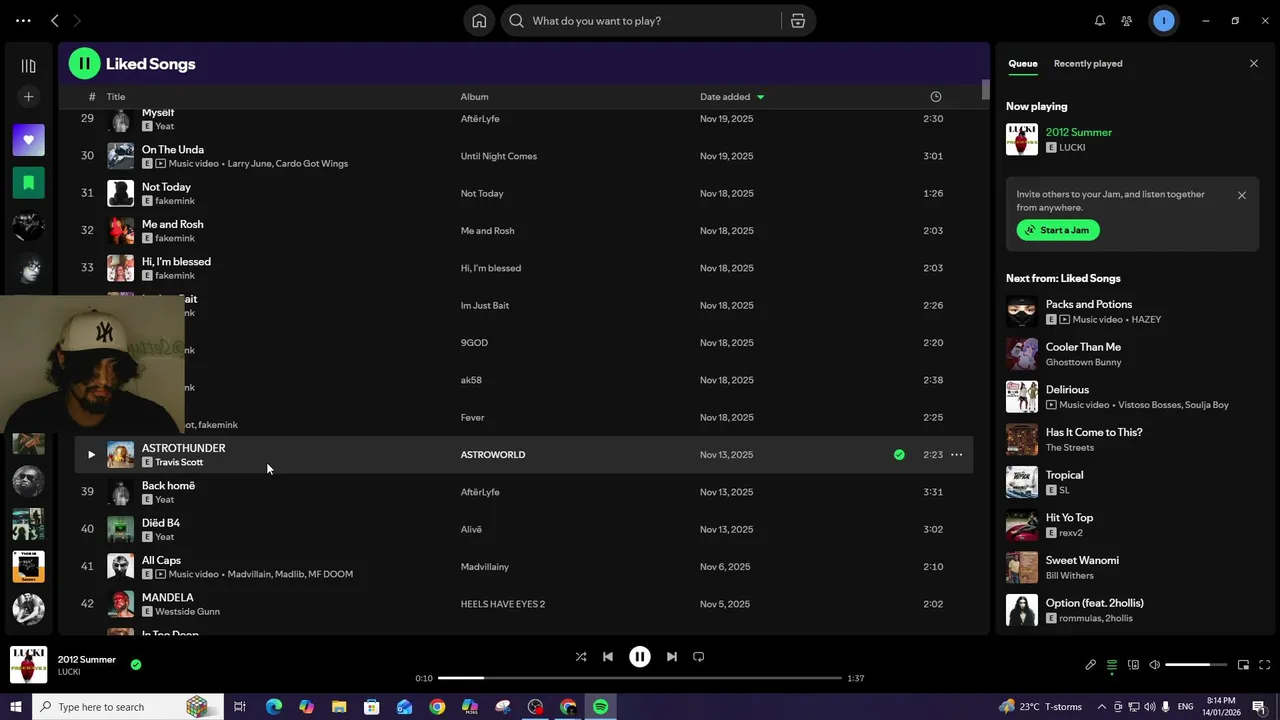This screenshot has width=1280, height=720.
Task: Open the What's New notifications bell
Action: [x=1100, y=21]
